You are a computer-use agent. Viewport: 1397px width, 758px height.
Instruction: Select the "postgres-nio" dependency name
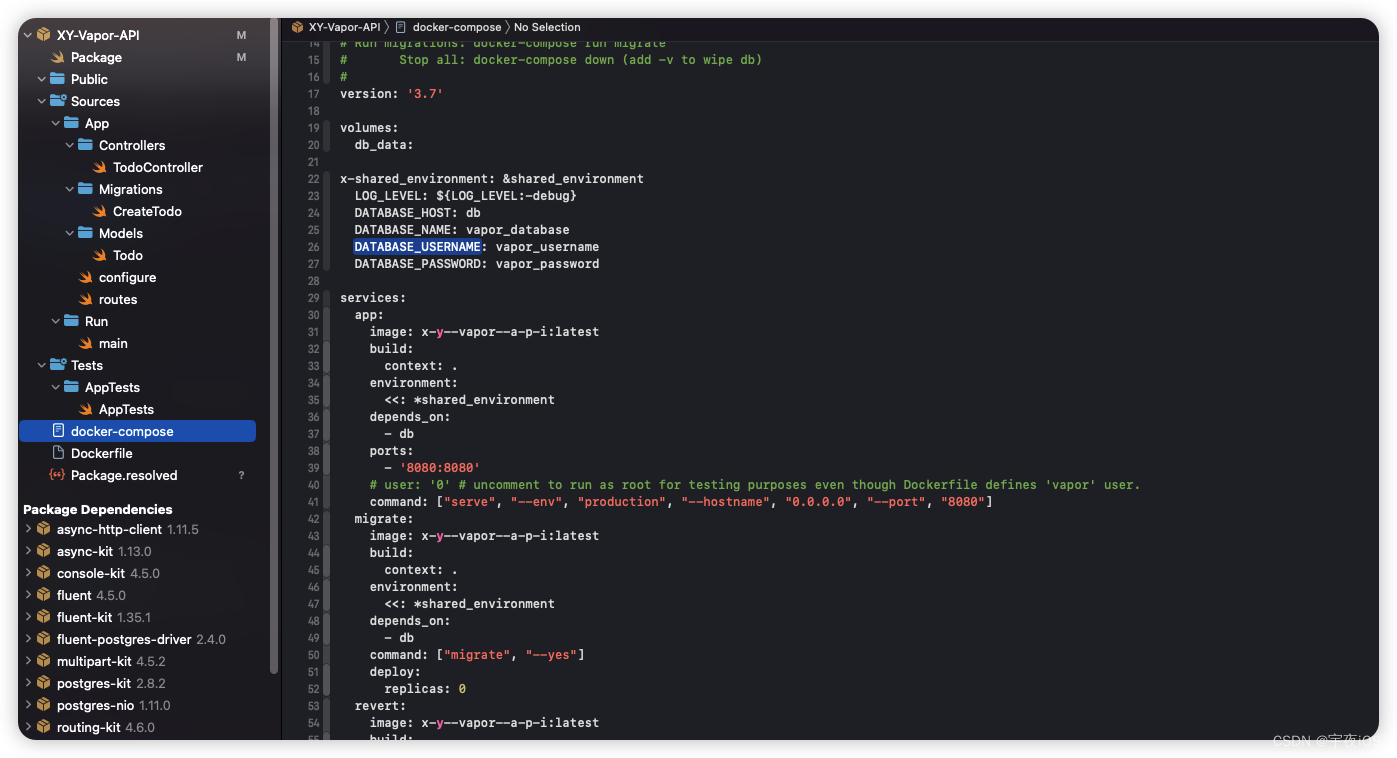tap(94, 705)
